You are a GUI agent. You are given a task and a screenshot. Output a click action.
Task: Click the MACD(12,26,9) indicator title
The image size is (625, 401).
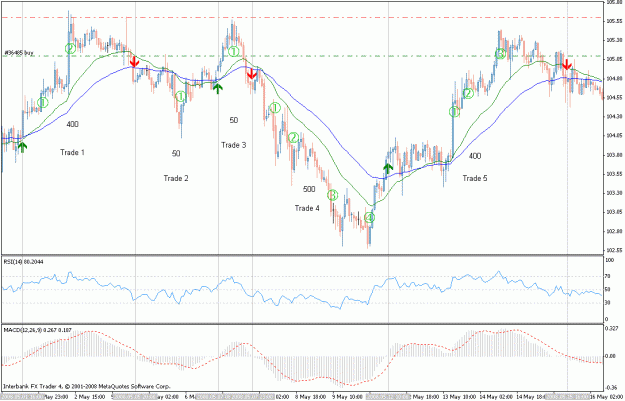[37, 330]
